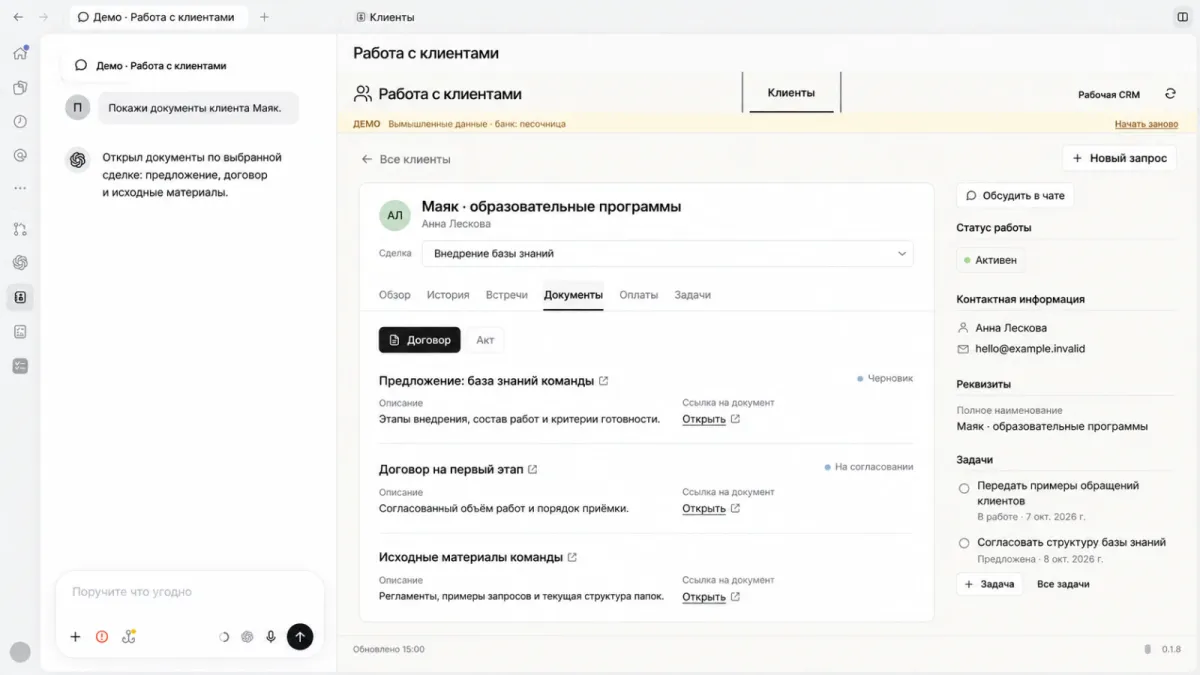This screenshot has height=675, width=1200.
Task: Mark task Передать примеры обращений клиентов done
Action: point(964,488)
